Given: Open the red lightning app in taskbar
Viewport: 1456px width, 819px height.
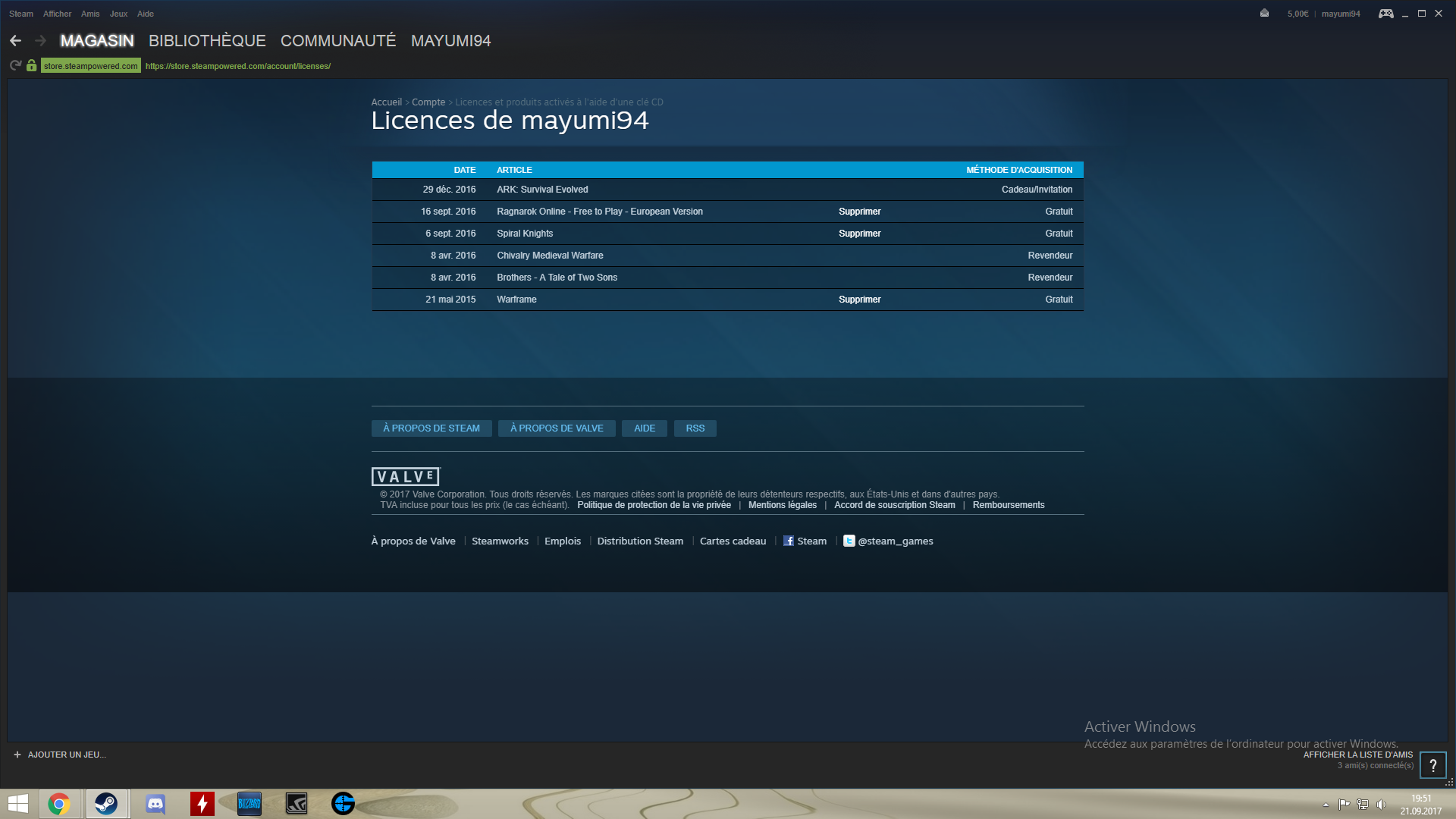Looking at the screenshot, I should point(202,804).
